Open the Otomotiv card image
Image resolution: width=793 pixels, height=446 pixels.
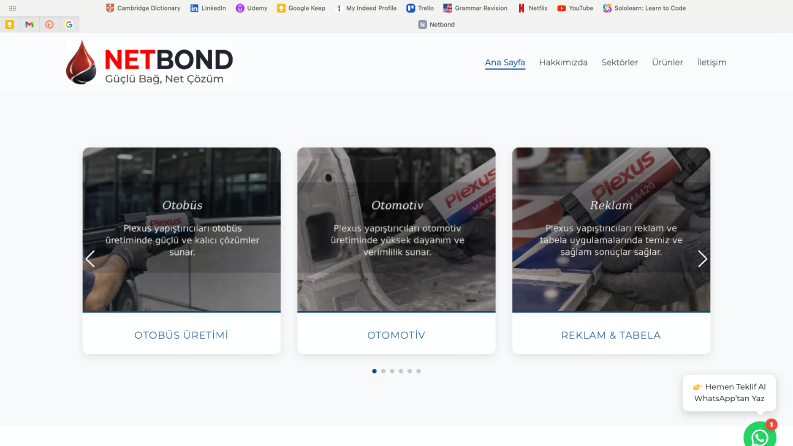pyautogui.click(x=396, y=229)
